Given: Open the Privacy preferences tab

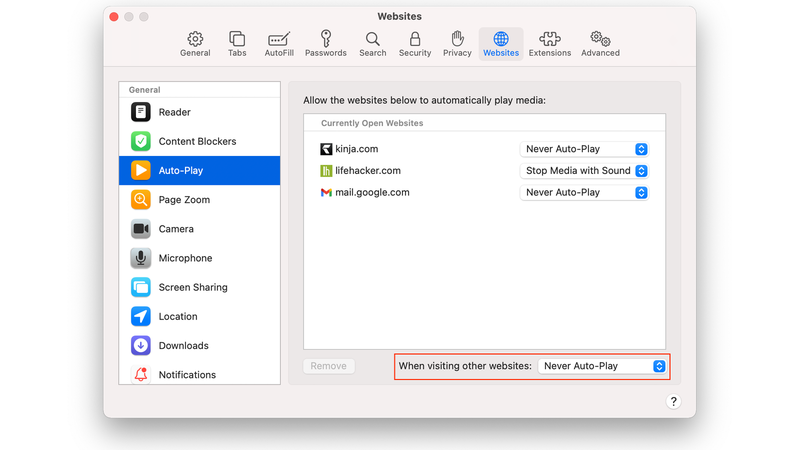Looking at the screenshot, I should coord(457,44).
